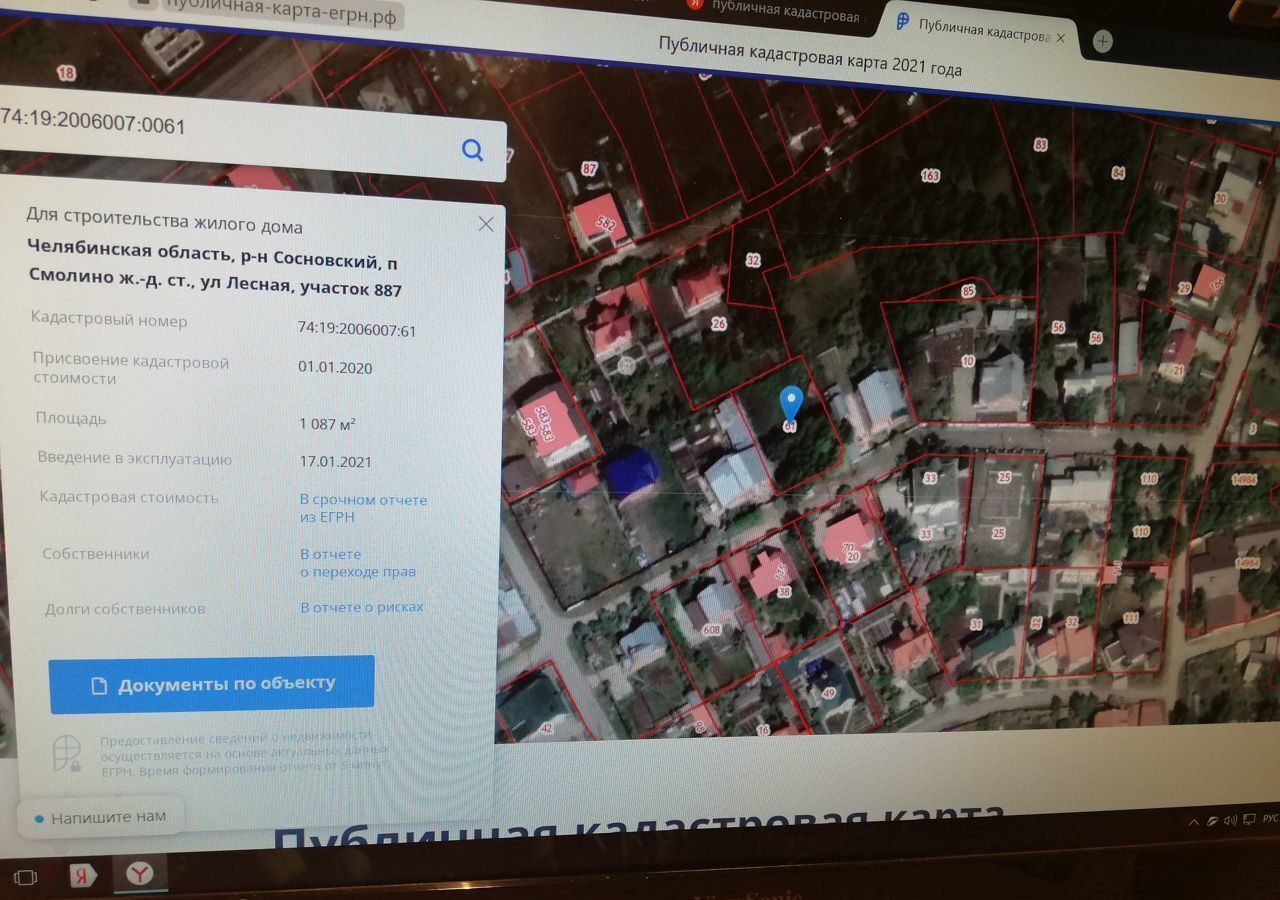Select map parcel labeled 163

click(x=930, y=176)
